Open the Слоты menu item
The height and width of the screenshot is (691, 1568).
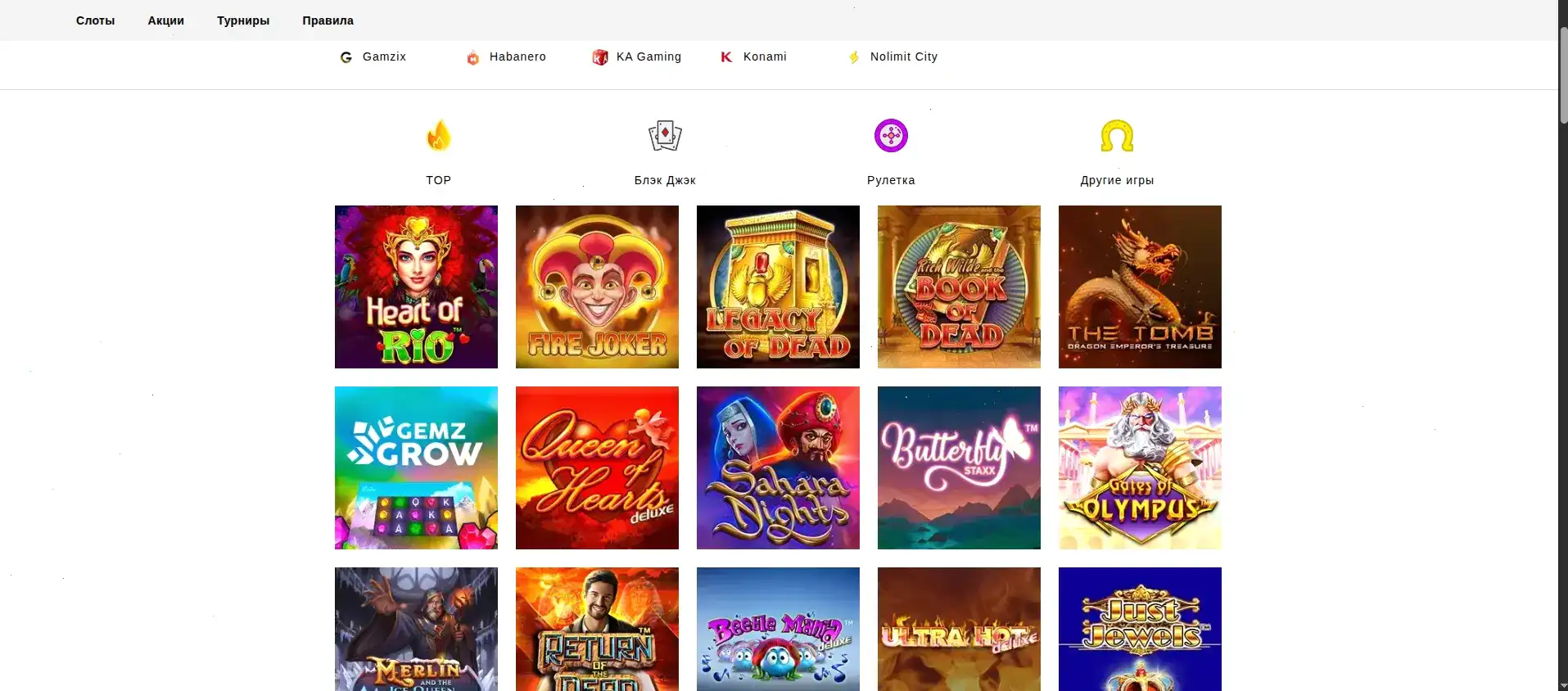(x=96, y=20)
